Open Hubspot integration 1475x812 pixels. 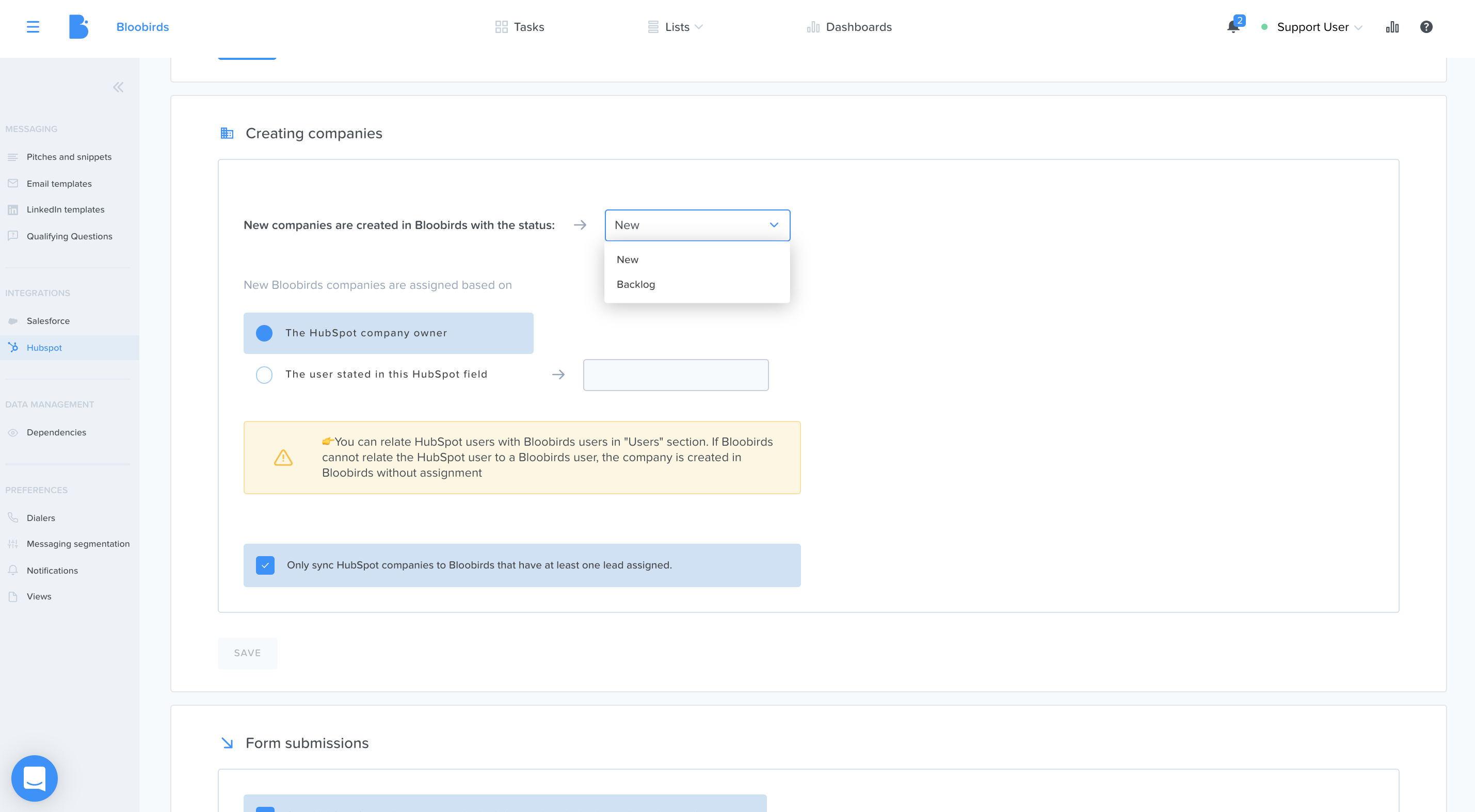tap(44, 347)
